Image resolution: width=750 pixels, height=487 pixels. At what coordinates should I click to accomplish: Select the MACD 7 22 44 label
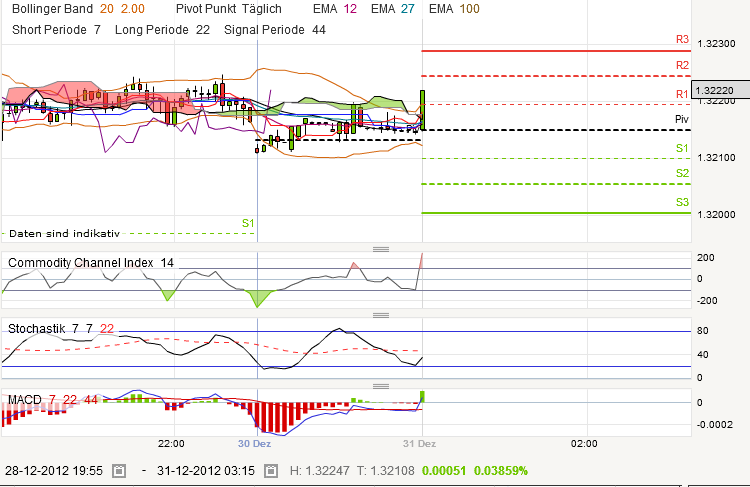(53, 400)
